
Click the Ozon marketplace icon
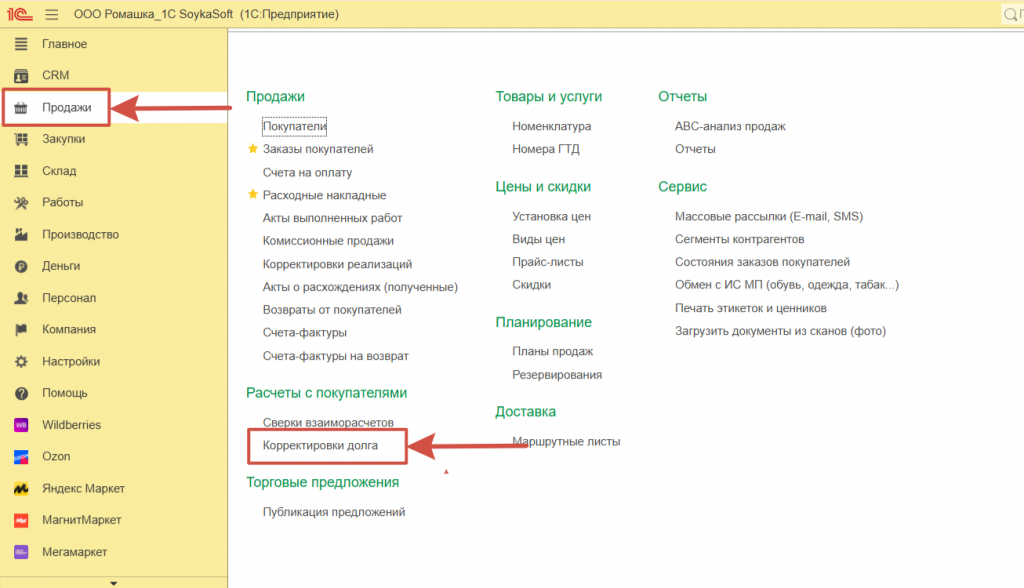pos(21,457)
